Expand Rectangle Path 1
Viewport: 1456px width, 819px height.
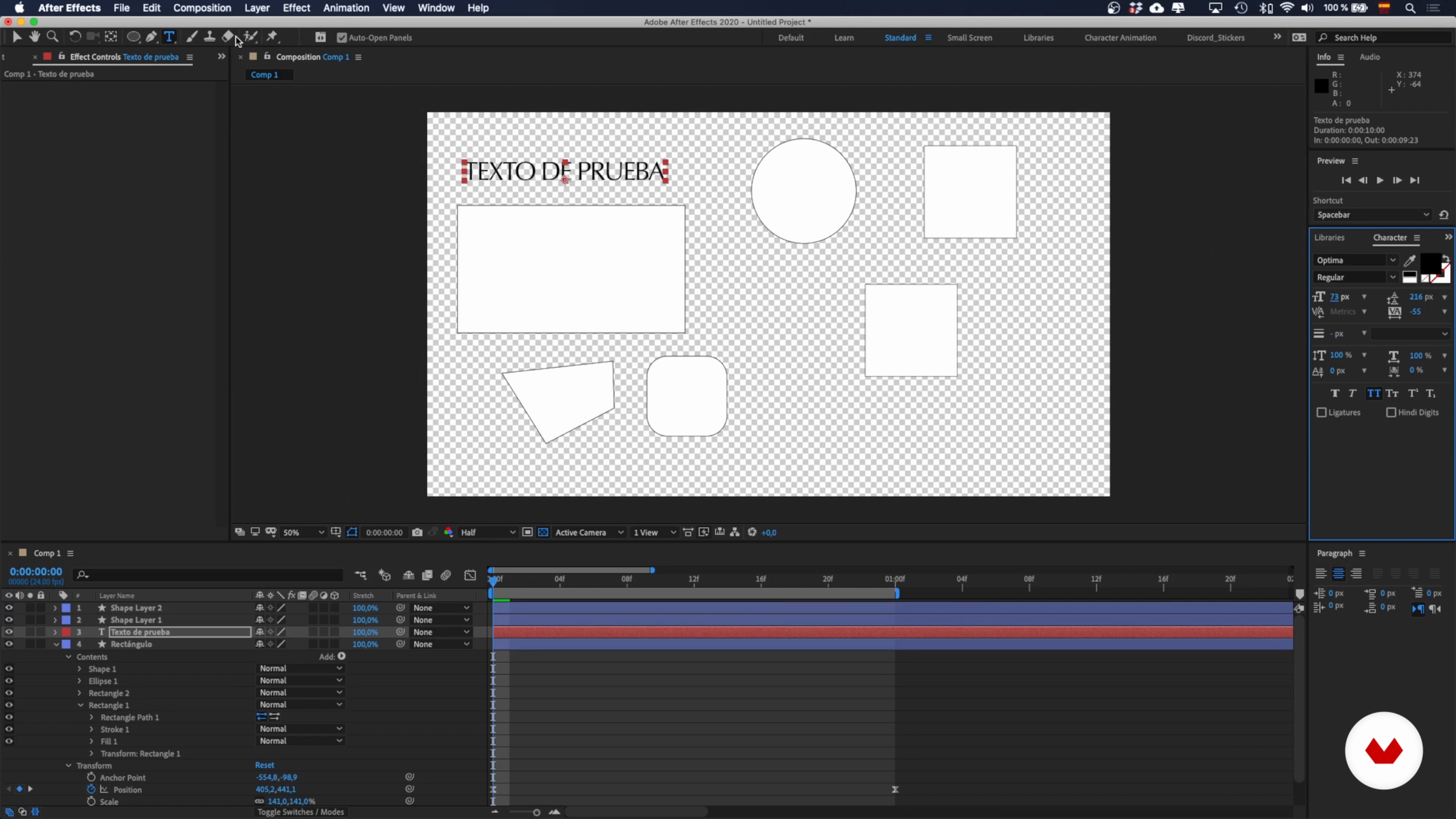(91, 717)
